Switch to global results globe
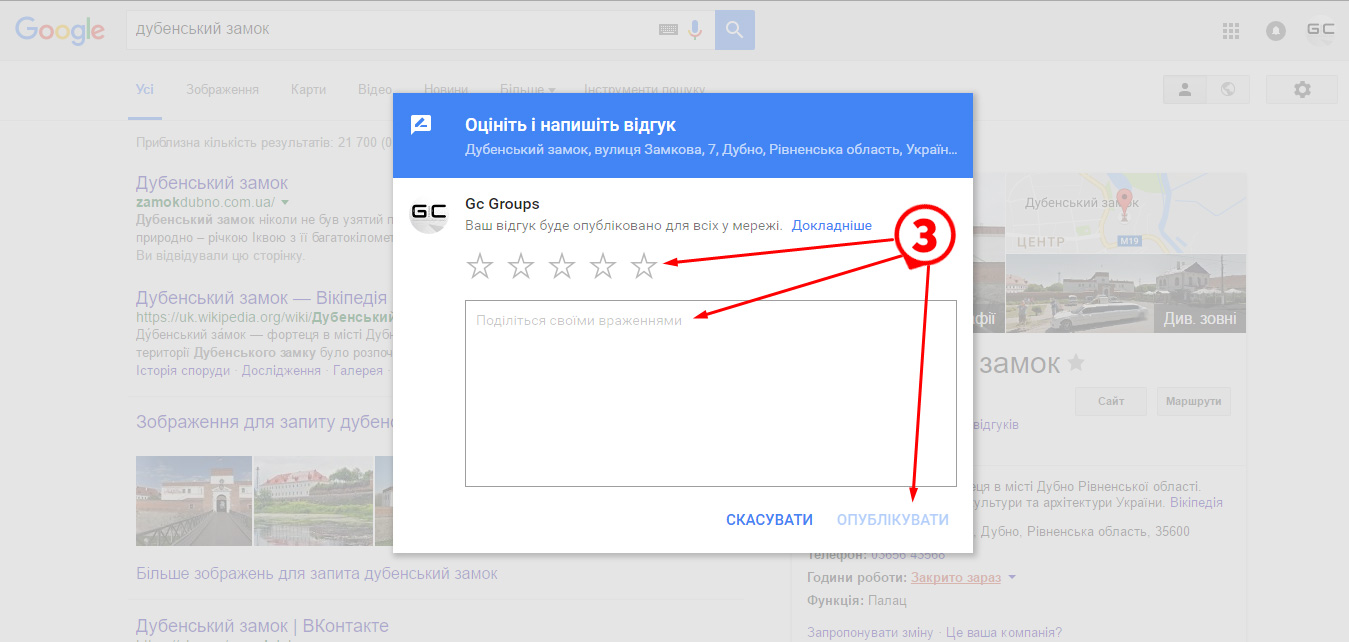The image size is (1349, 642). [1228, 89]
